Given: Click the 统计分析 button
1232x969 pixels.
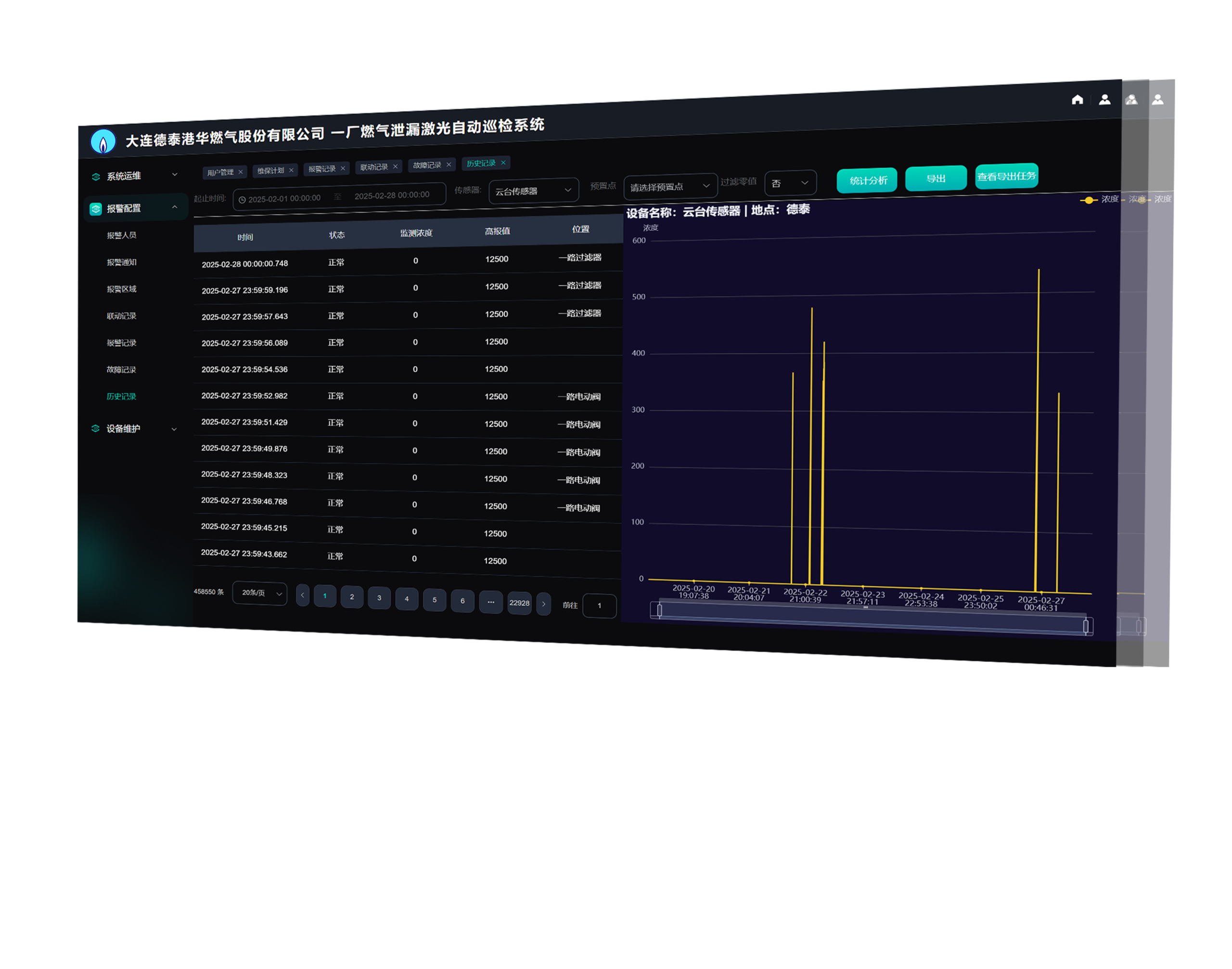Looking at the screenshot, I should coord(867,181).
